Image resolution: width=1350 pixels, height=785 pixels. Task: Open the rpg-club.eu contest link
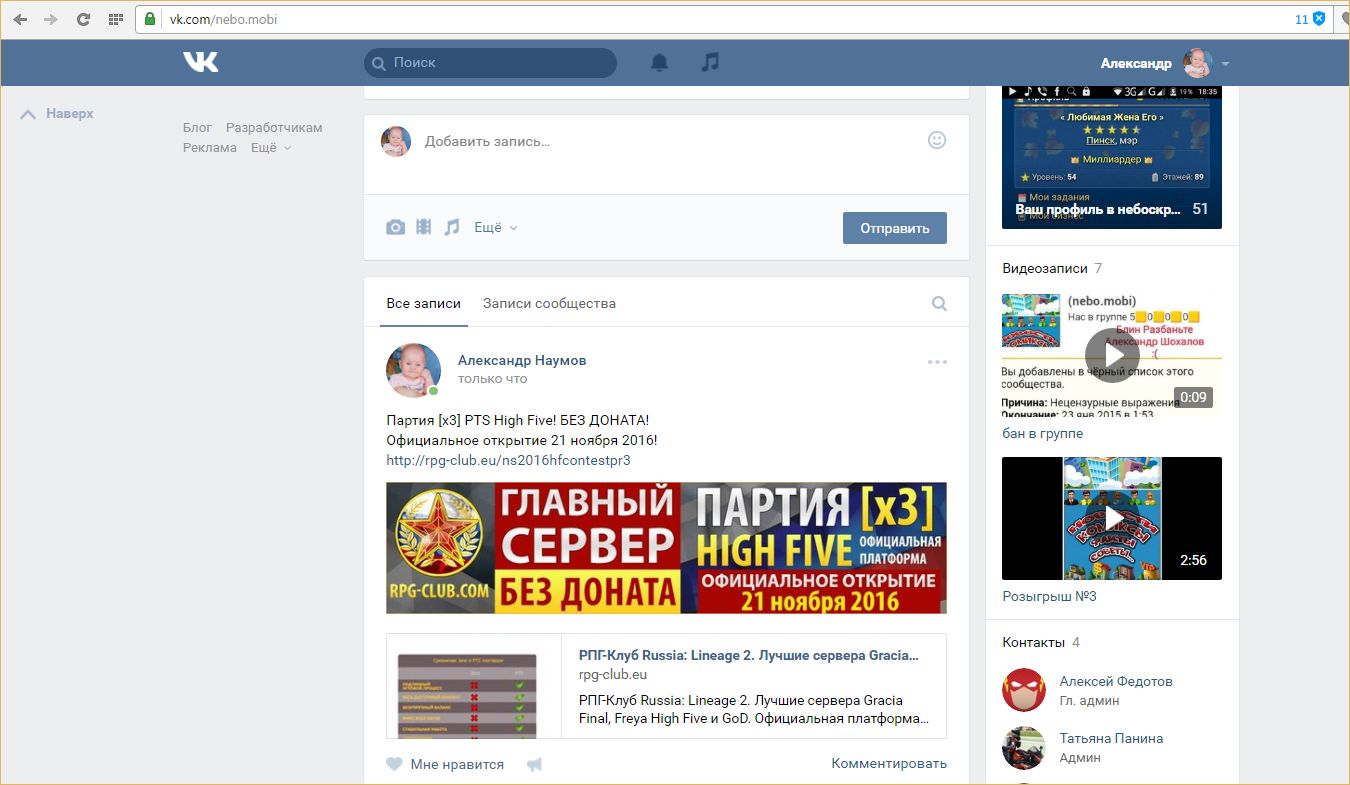[508, 460]
